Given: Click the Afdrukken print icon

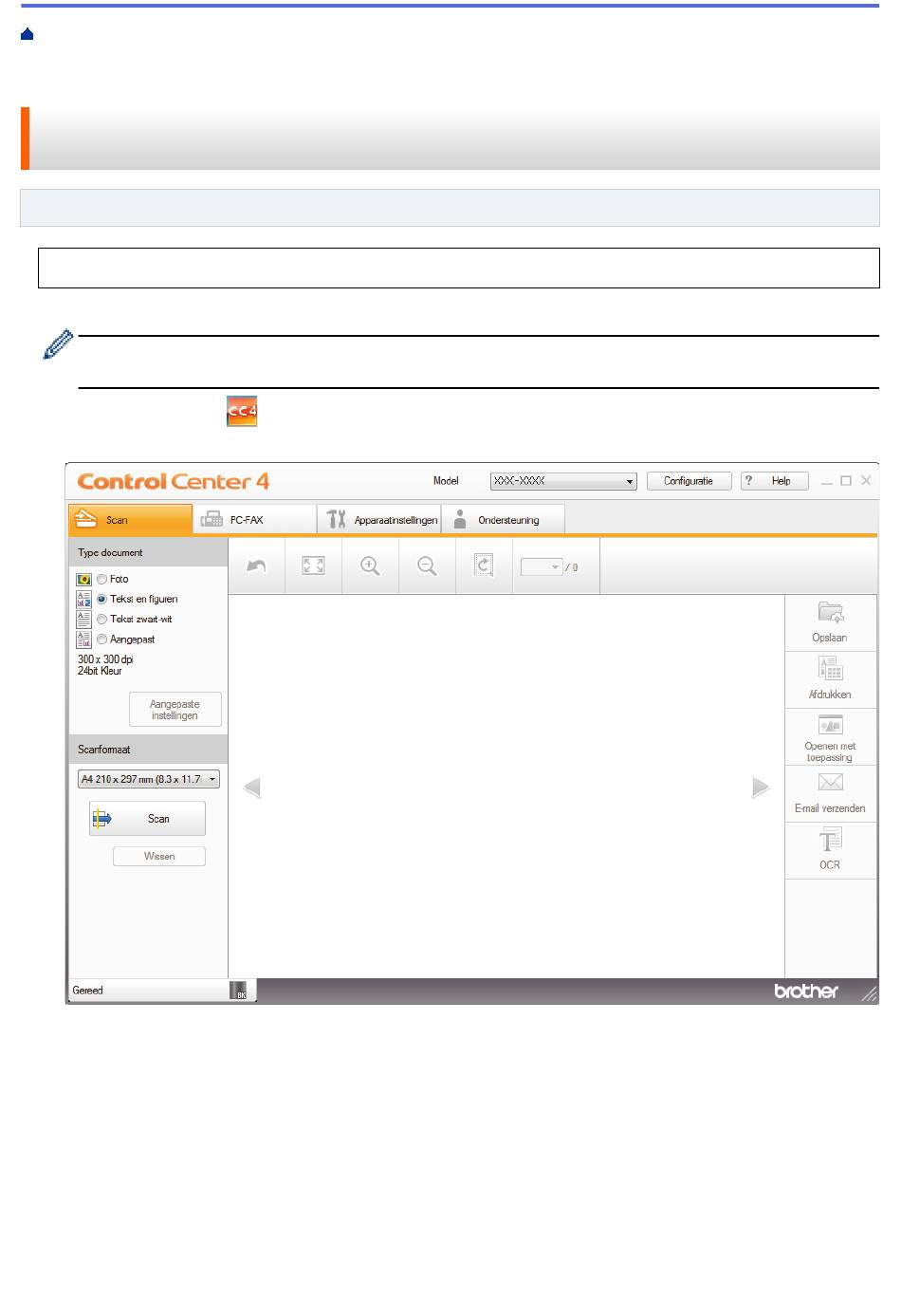Looking at the screenshot, I should pos(831,669).
